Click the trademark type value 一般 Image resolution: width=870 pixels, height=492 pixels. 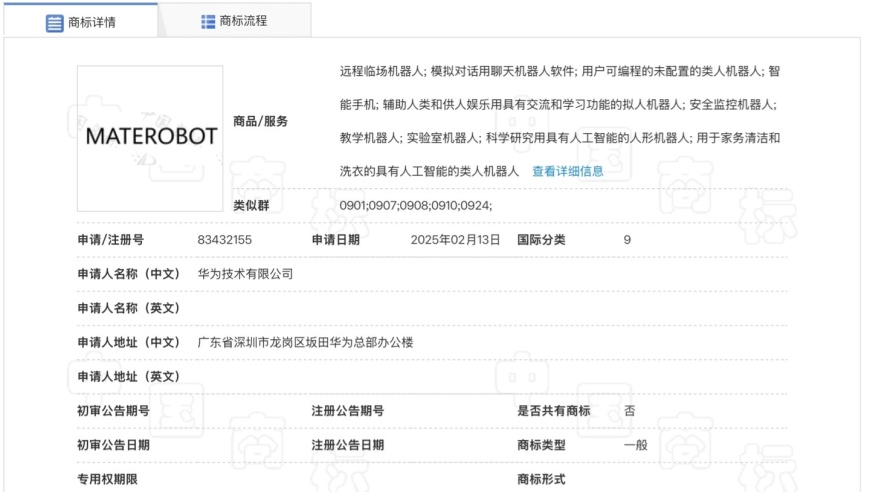(x=635, y=445)
